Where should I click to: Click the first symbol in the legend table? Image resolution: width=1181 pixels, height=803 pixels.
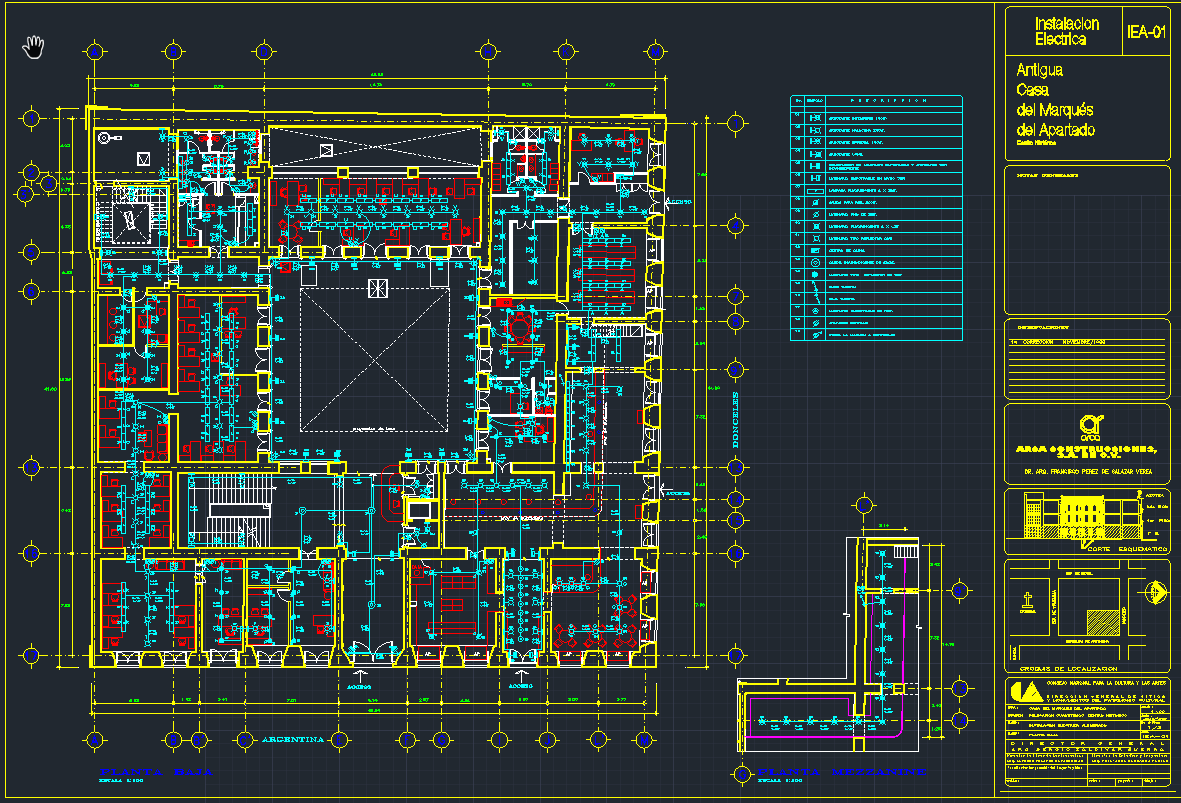tap(814, 117)
